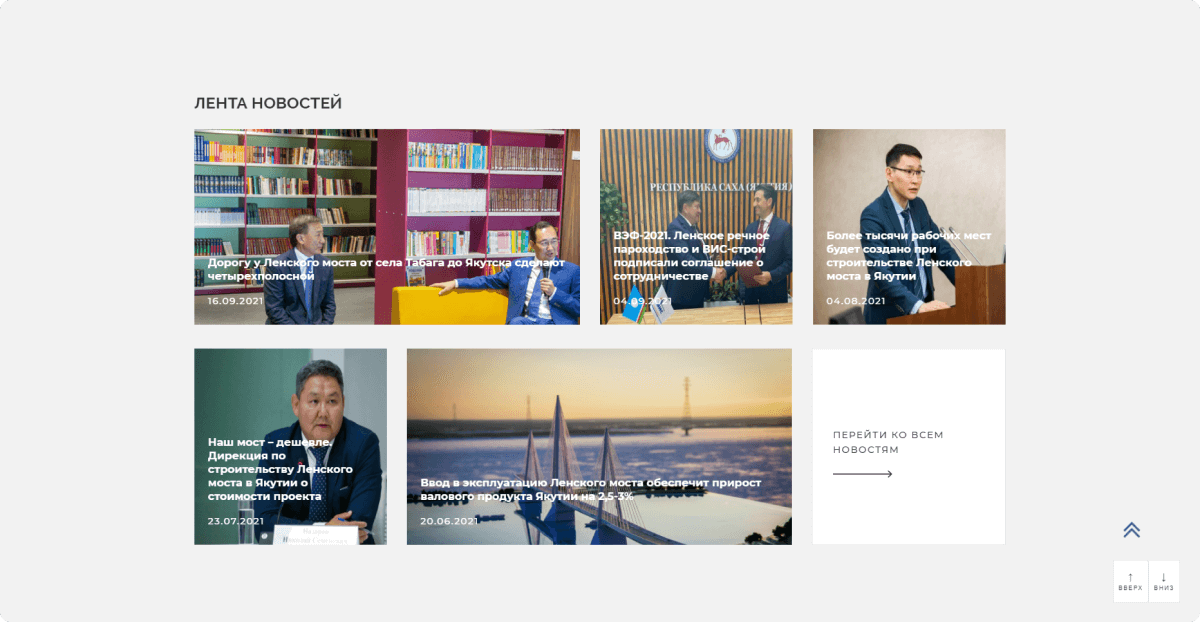Click the date 23.07.2021
Screen dimensions: 1200x622
(236, 521)
